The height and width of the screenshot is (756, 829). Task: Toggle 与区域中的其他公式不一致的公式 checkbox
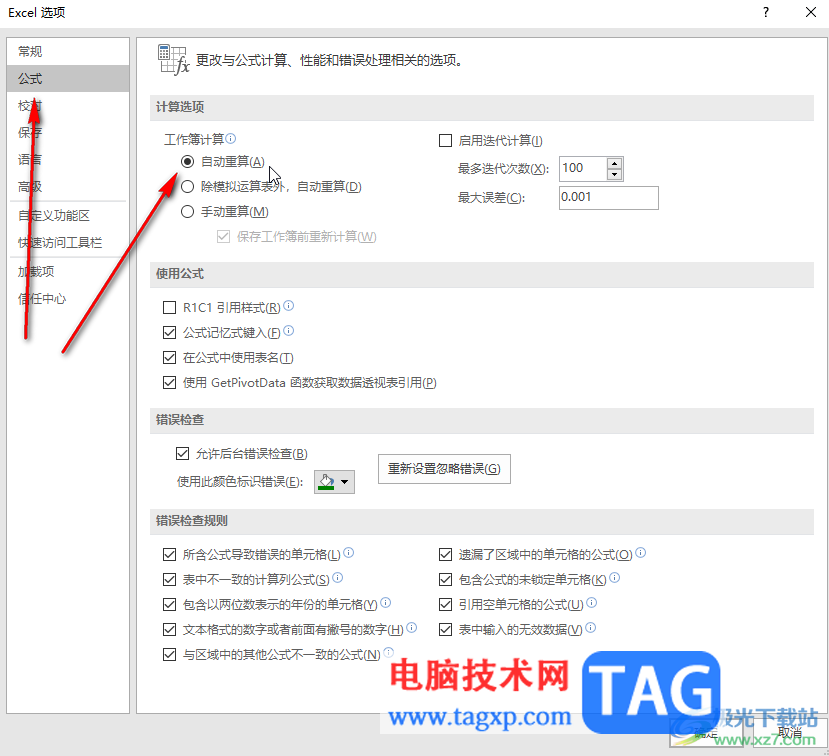169,654
